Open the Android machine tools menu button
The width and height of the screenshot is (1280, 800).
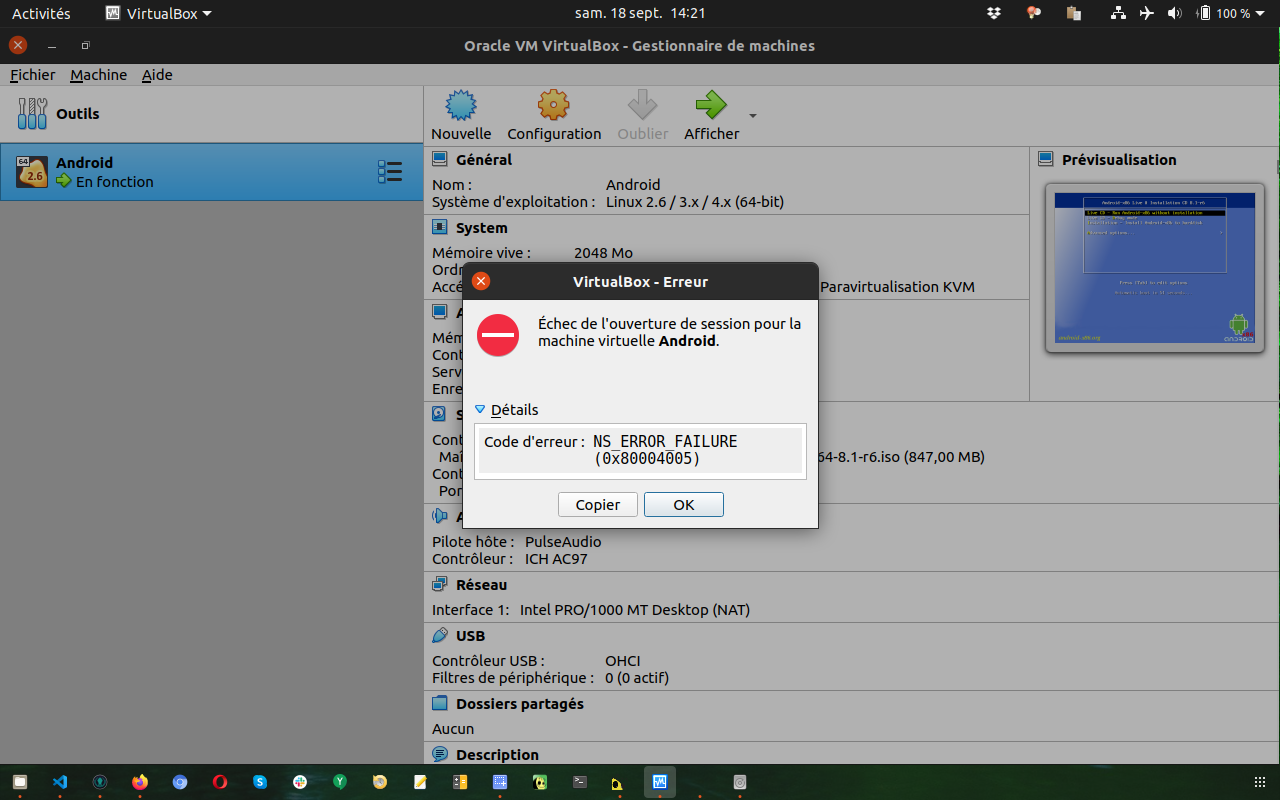[x=390, y=172]
